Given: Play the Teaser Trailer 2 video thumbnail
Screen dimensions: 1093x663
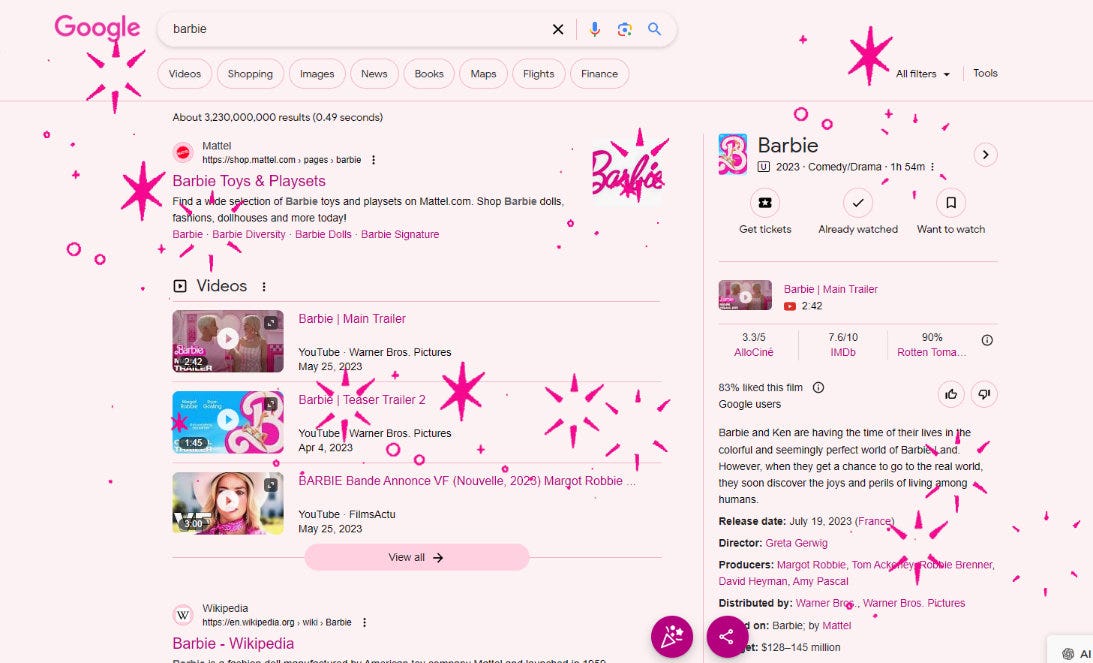Looking at the screenshot, I should pyautogui.click(x=228, y=422).
